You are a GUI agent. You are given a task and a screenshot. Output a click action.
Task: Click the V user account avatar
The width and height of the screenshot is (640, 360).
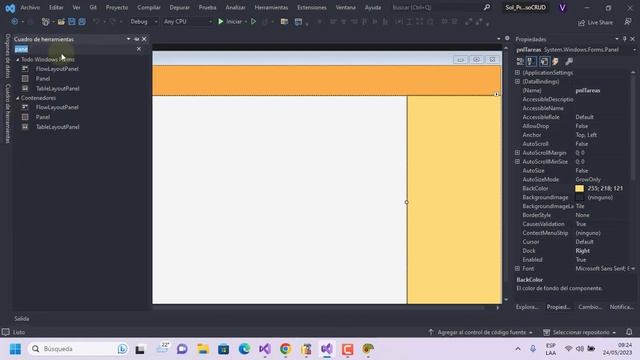coord(562,7)
